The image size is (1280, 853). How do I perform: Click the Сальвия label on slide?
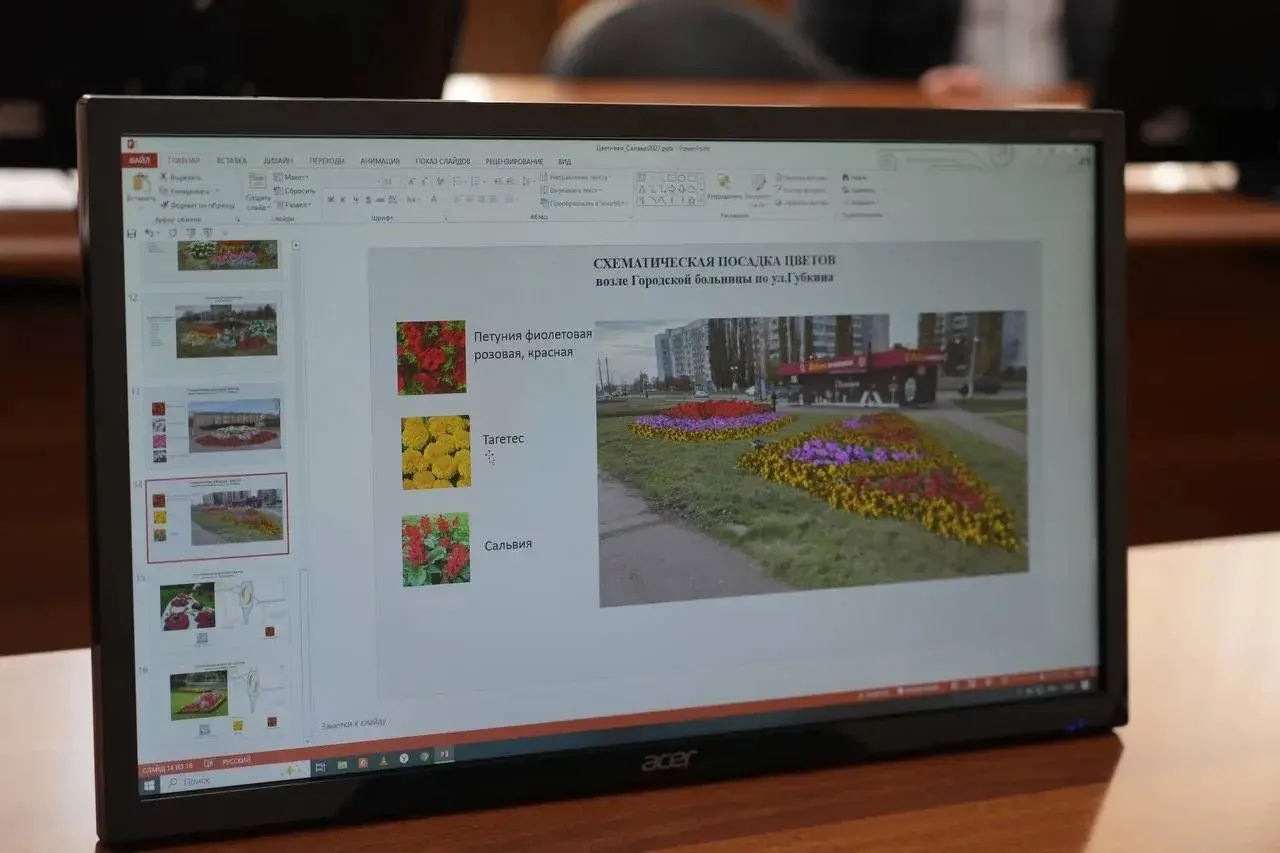[x=508, y=545]
